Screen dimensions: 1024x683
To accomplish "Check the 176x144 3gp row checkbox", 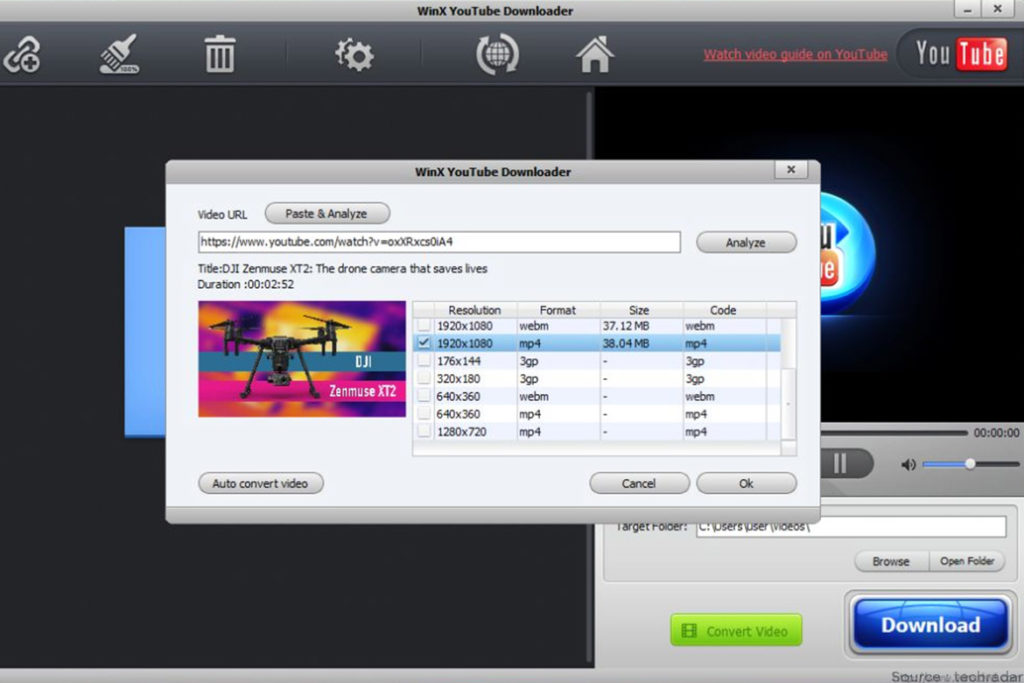I will pyautogui.click(x=424, y=360).
